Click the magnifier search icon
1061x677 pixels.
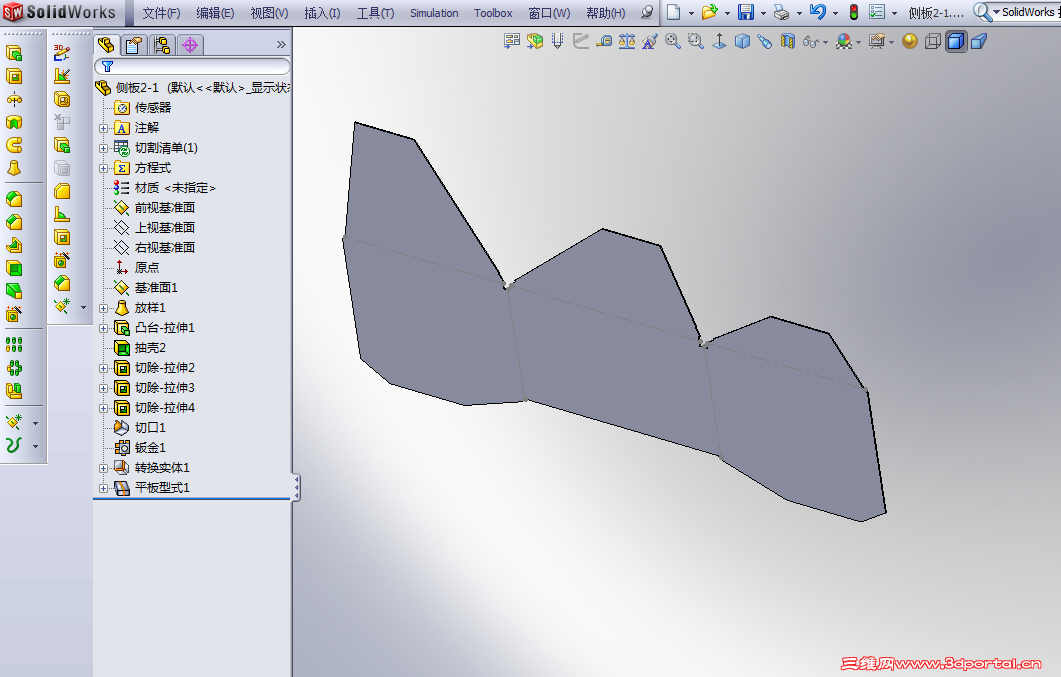[982, 12]
